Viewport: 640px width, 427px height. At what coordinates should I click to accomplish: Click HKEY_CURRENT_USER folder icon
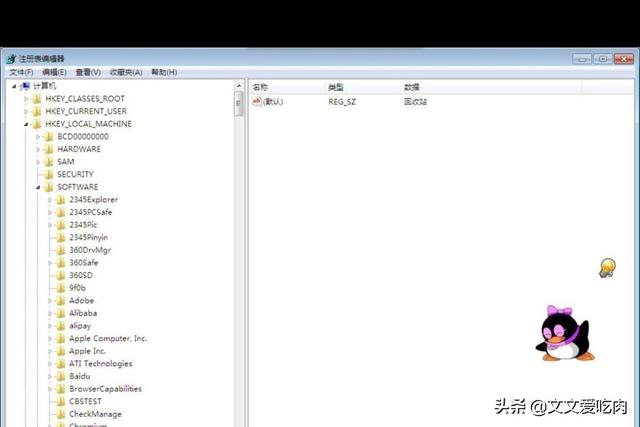[37, 111]
